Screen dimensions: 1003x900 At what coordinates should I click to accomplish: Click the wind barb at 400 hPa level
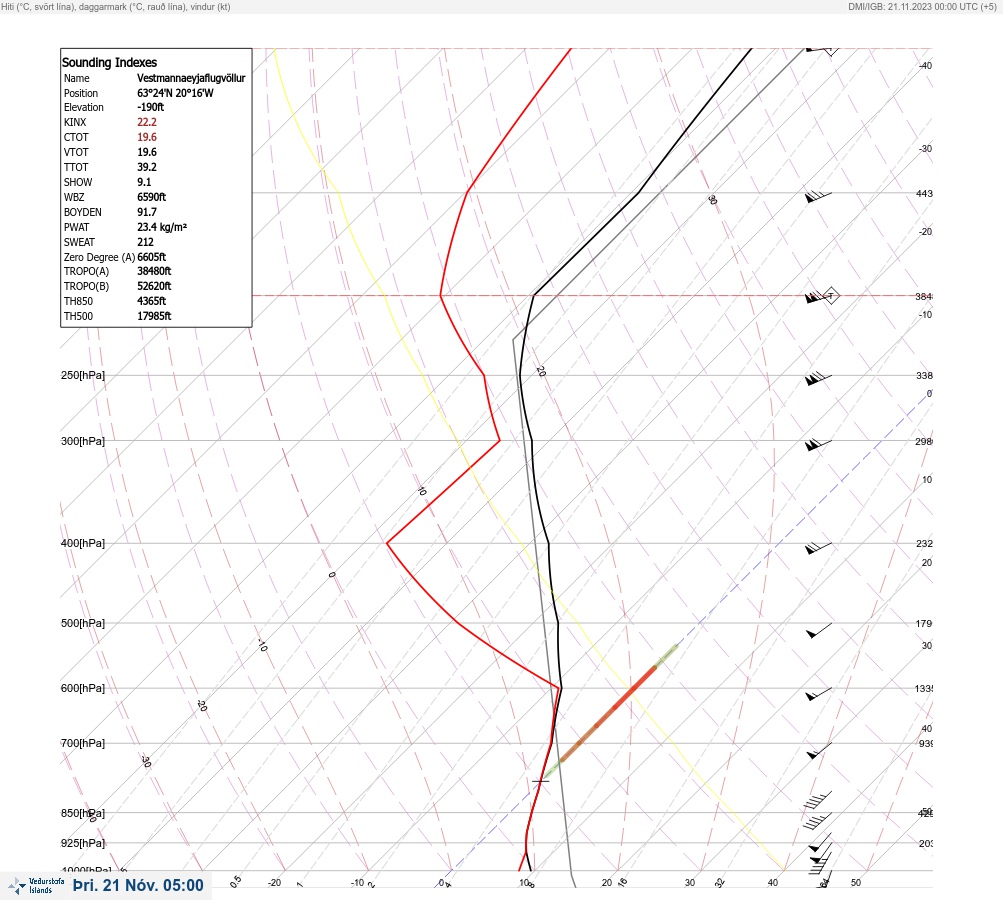818,548
